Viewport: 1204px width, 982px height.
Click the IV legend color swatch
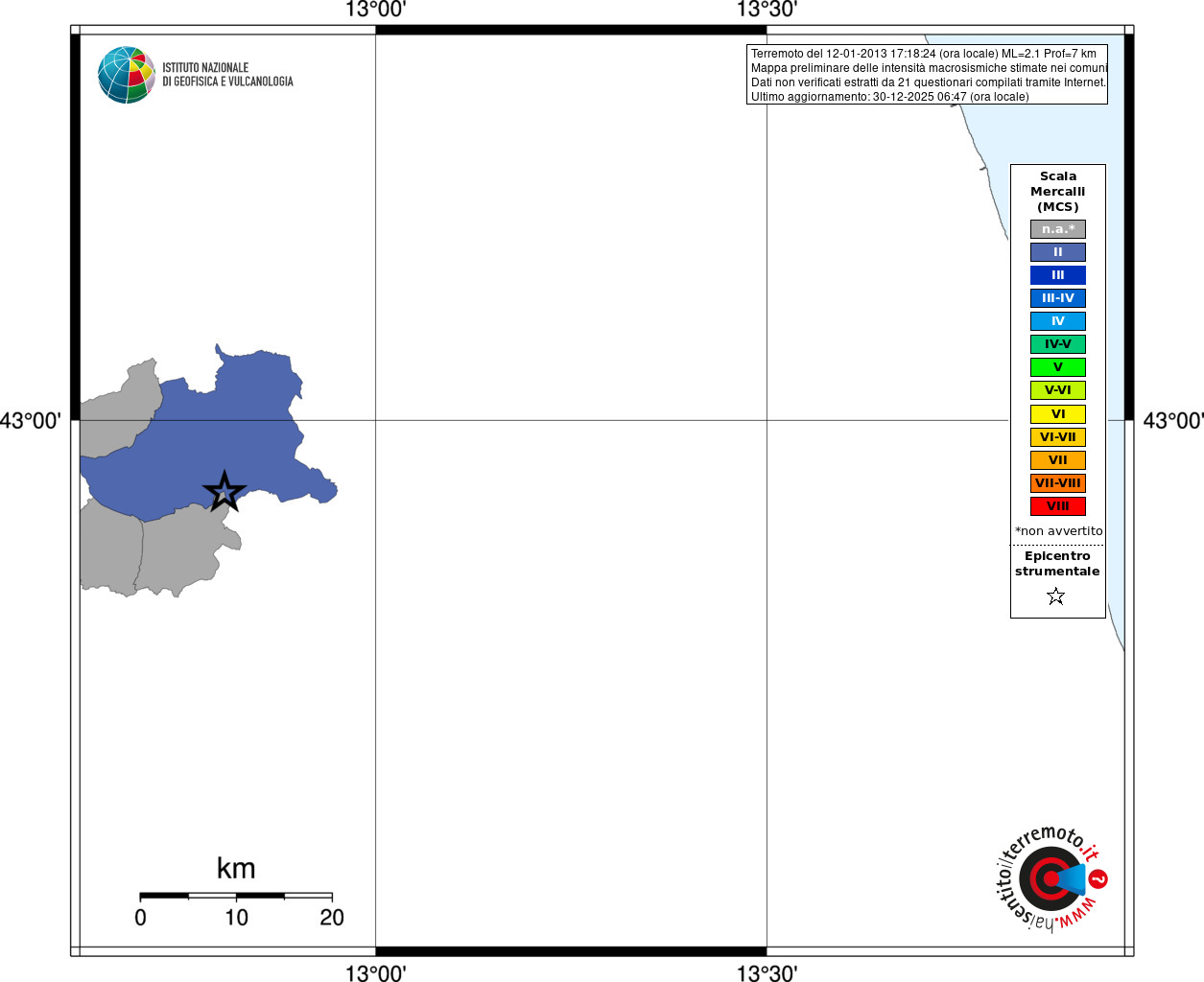(1058, 321)
